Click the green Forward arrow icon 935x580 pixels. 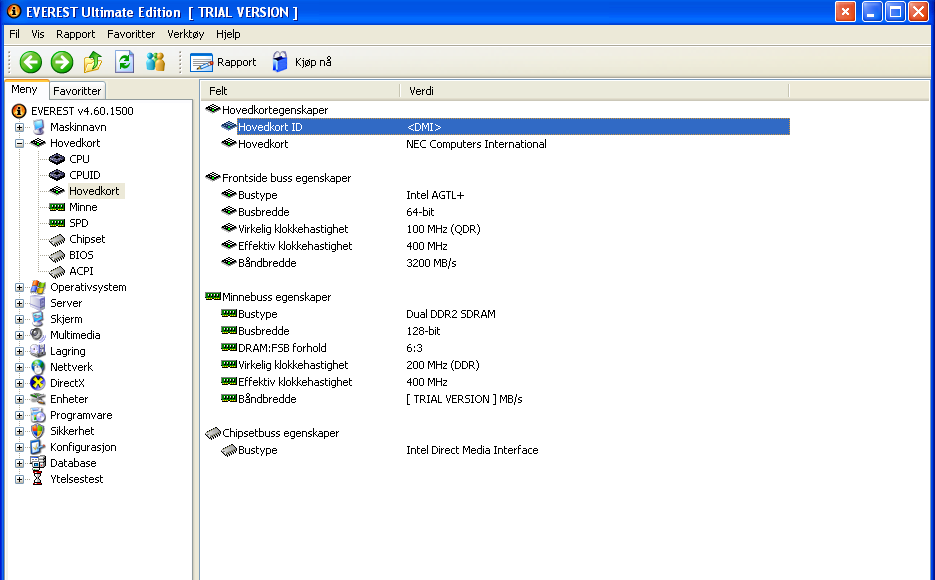click(x=62, y=62)
